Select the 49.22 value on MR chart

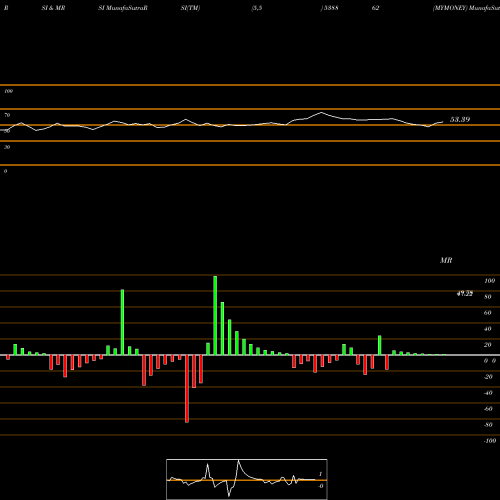point(465,293)
